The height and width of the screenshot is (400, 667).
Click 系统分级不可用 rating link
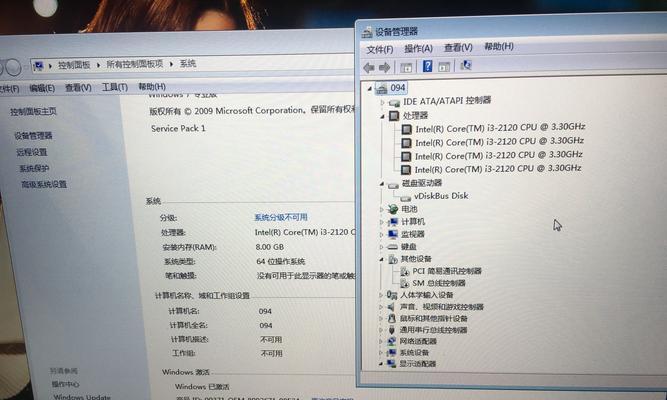(281, 217)
